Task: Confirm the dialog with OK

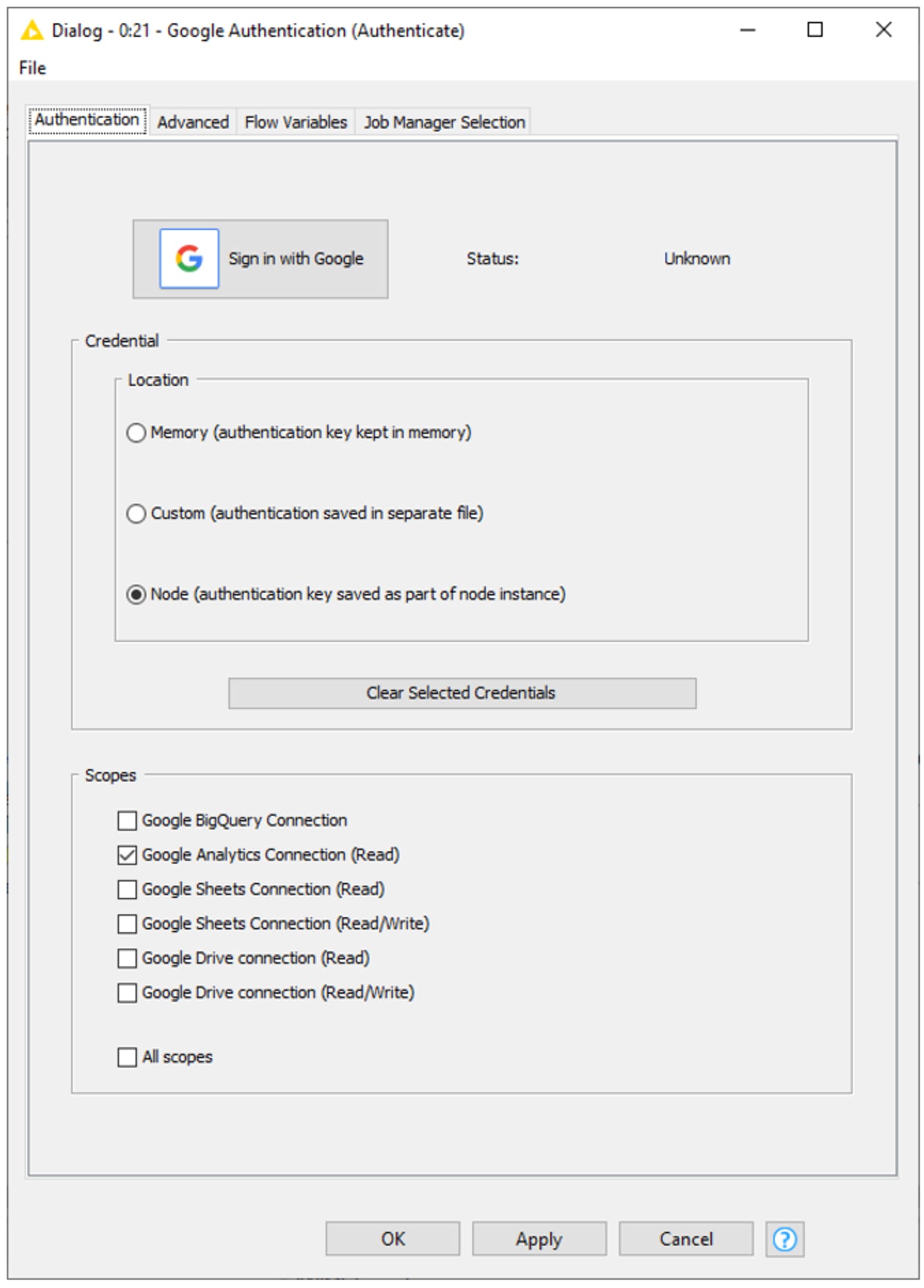Action: [393, 1239]
